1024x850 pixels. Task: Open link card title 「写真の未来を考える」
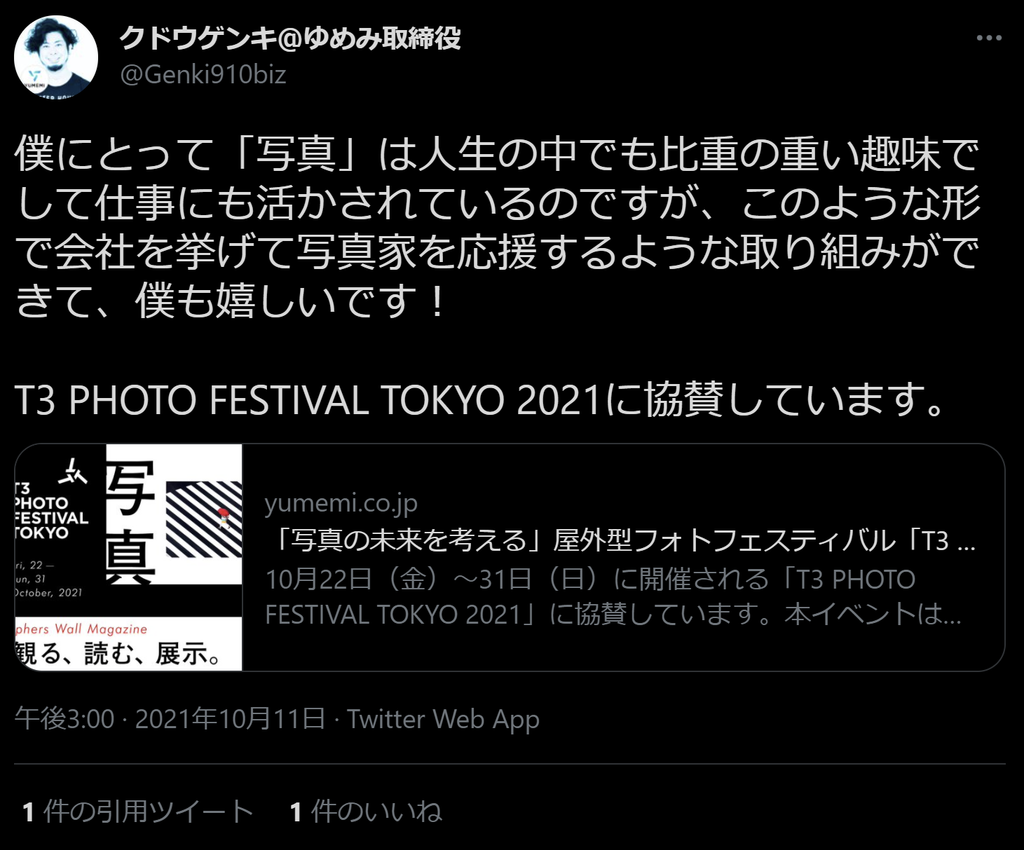pos(620,541)
